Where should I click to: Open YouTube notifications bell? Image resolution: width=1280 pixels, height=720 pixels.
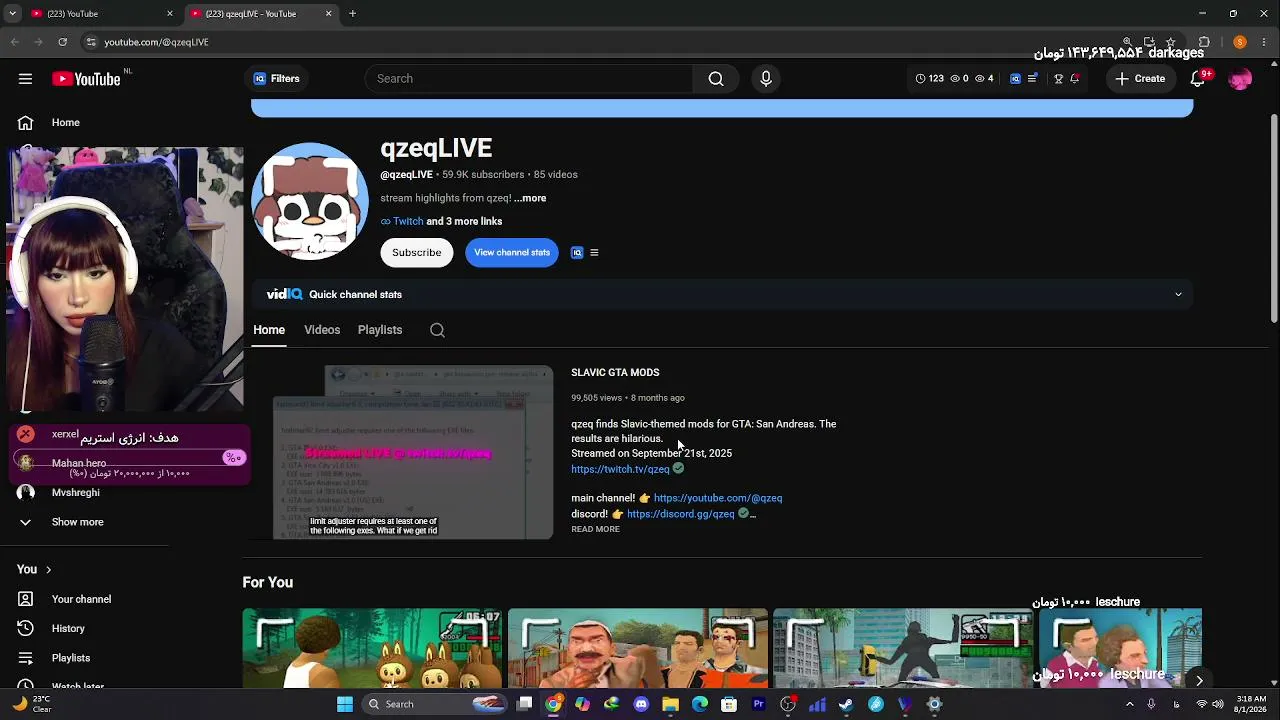coord(1197,79)
